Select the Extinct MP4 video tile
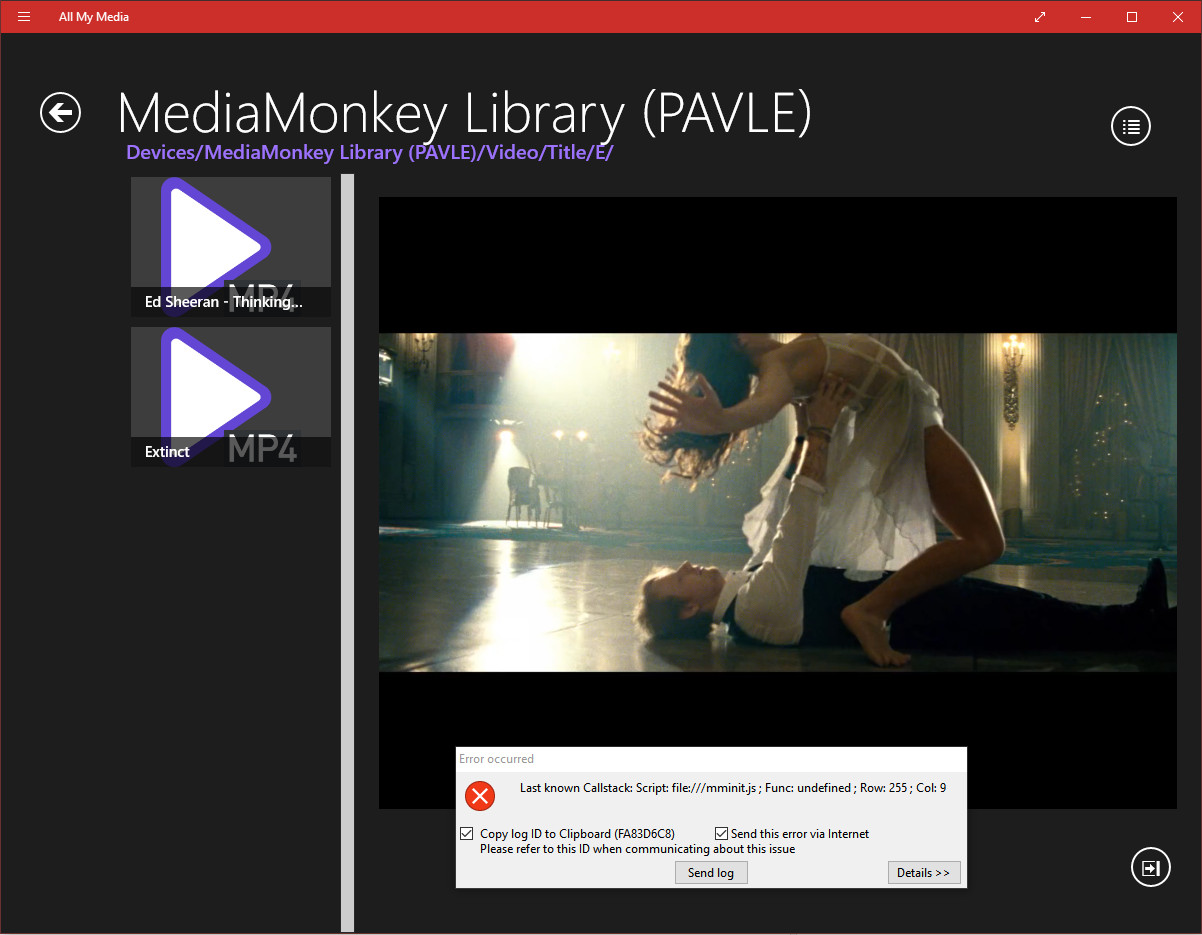Screen dimensions: 1202x935 point(231,397)
